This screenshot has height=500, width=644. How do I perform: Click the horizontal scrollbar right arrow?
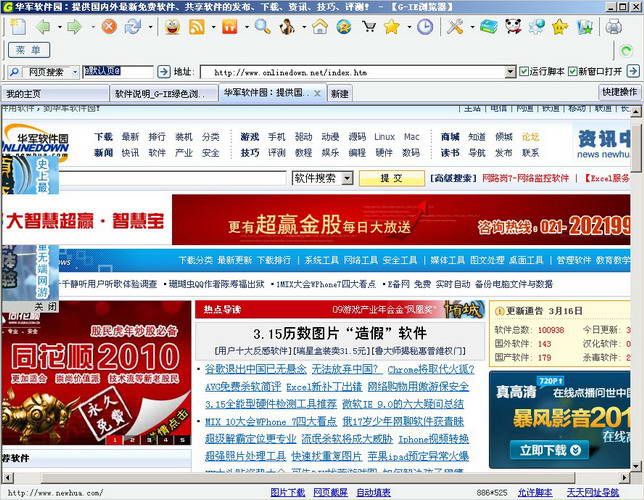(x=624, y=478)
